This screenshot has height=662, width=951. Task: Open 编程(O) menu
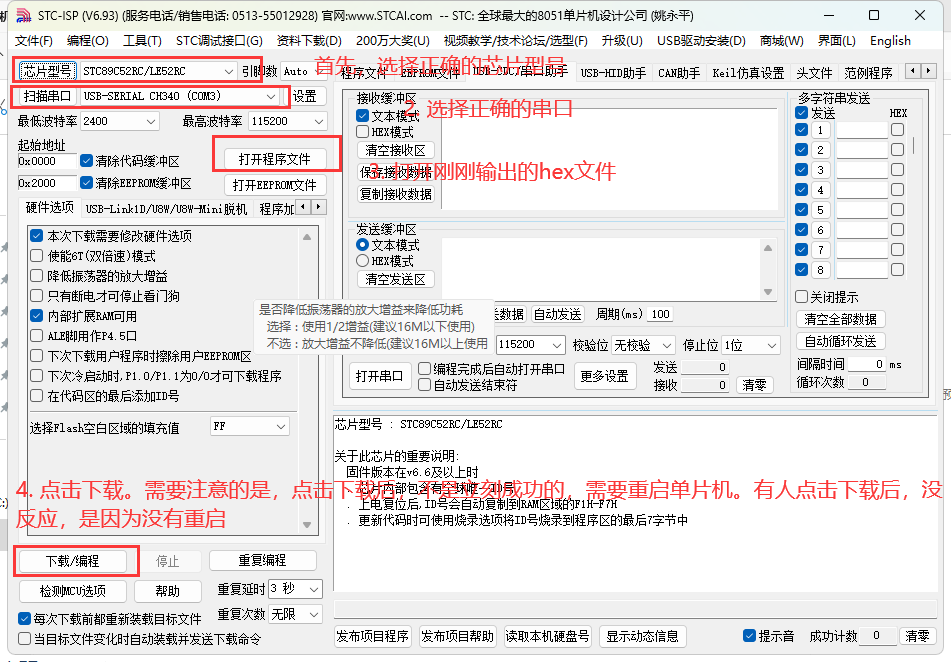click(87, 41)
